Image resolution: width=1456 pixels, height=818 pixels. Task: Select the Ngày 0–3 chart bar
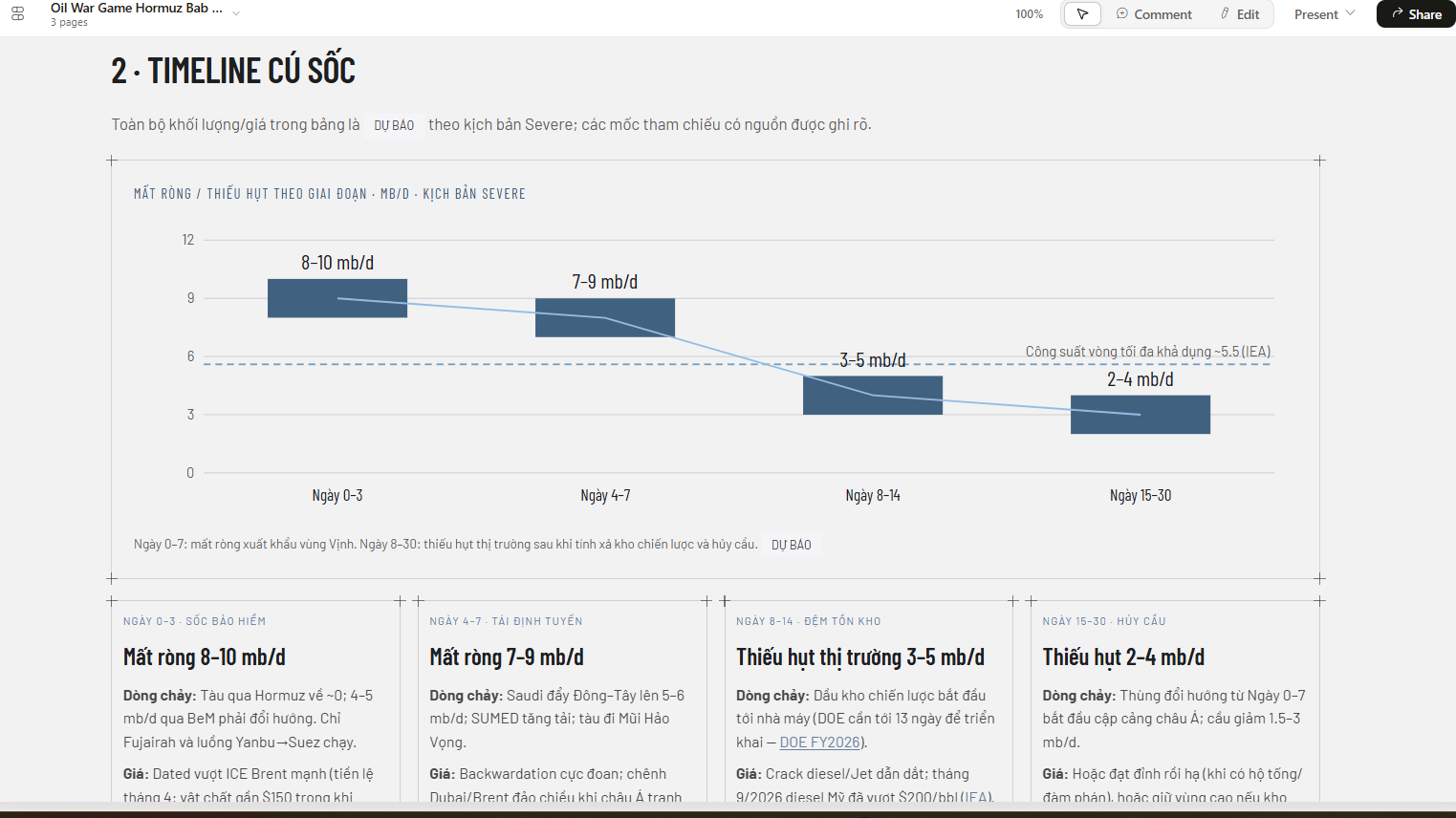[x=337, y=298]
